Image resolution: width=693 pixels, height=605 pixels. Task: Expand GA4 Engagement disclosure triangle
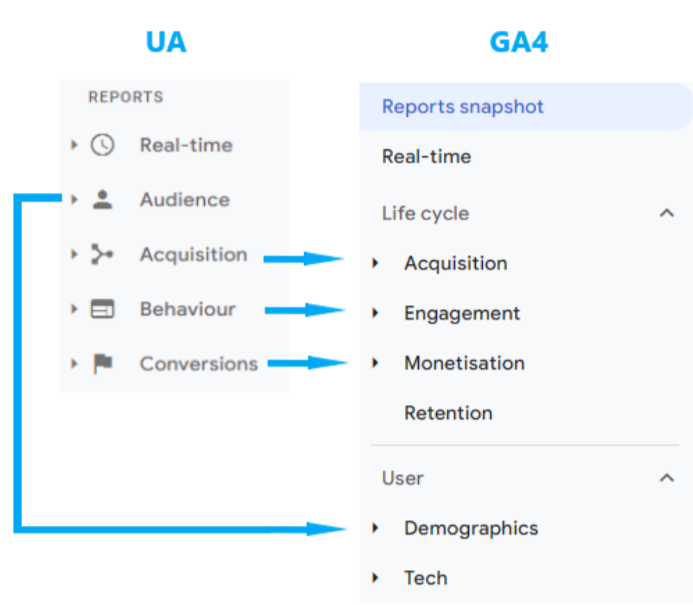[x=376, y=313]
